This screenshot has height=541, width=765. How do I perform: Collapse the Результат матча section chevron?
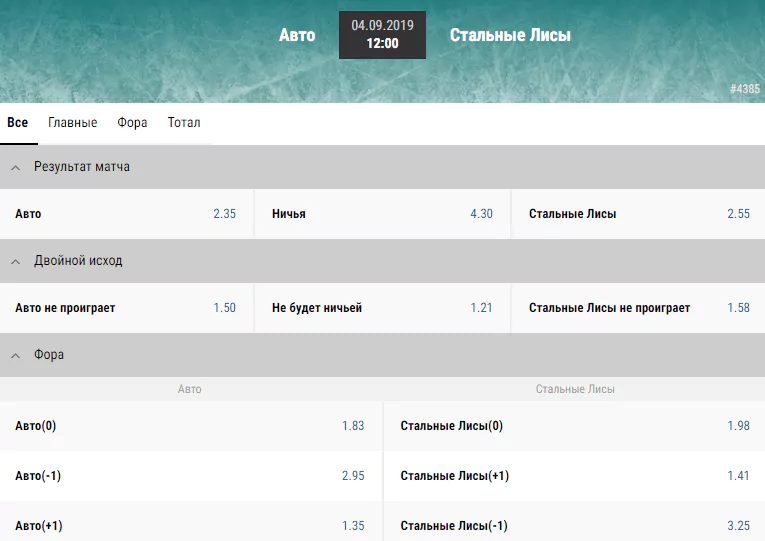click(16, 167)
